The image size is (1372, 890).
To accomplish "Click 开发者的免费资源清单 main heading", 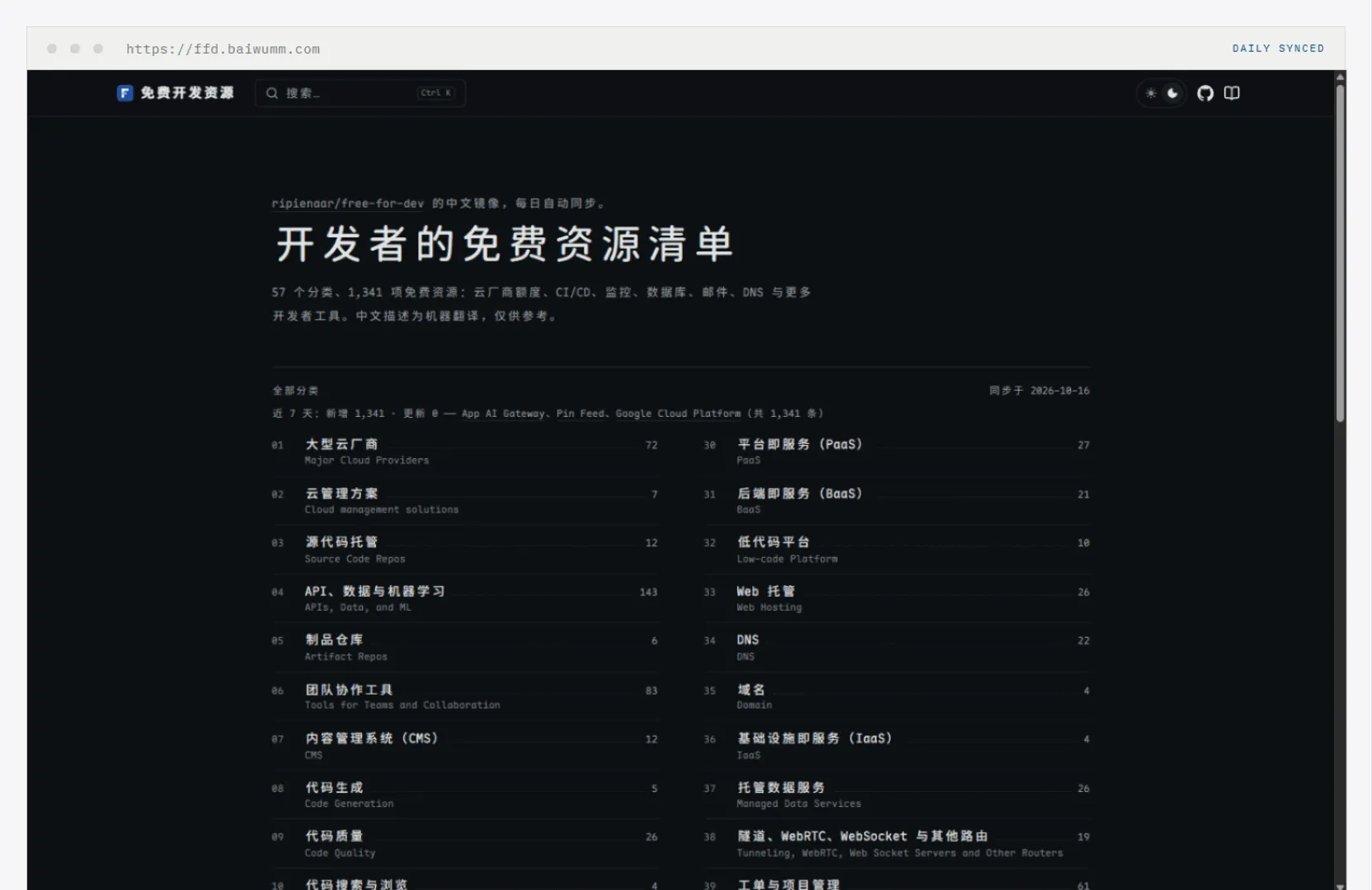I will click(x=505, y=245).
